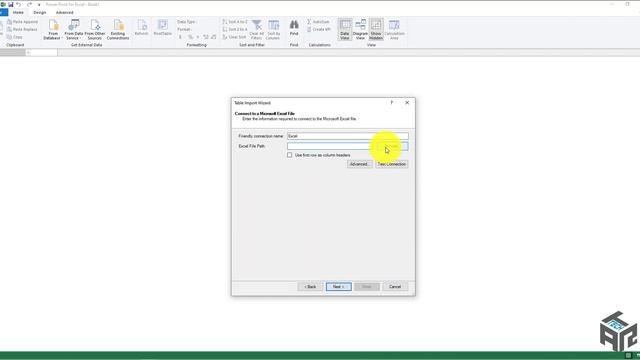Click the Browse button beside file path
The height and width of the screenshot is (360, 640).
[x=392, y=146]
